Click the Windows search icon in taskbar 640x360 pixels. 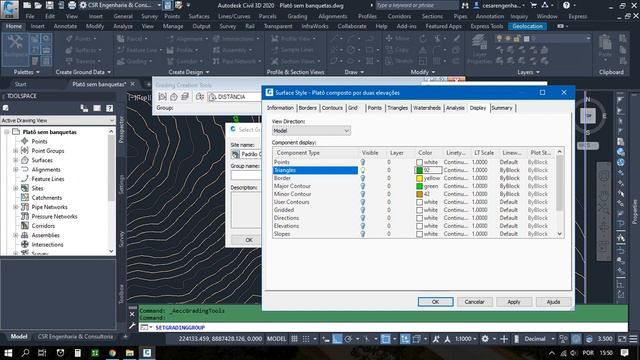click(25, 353)
